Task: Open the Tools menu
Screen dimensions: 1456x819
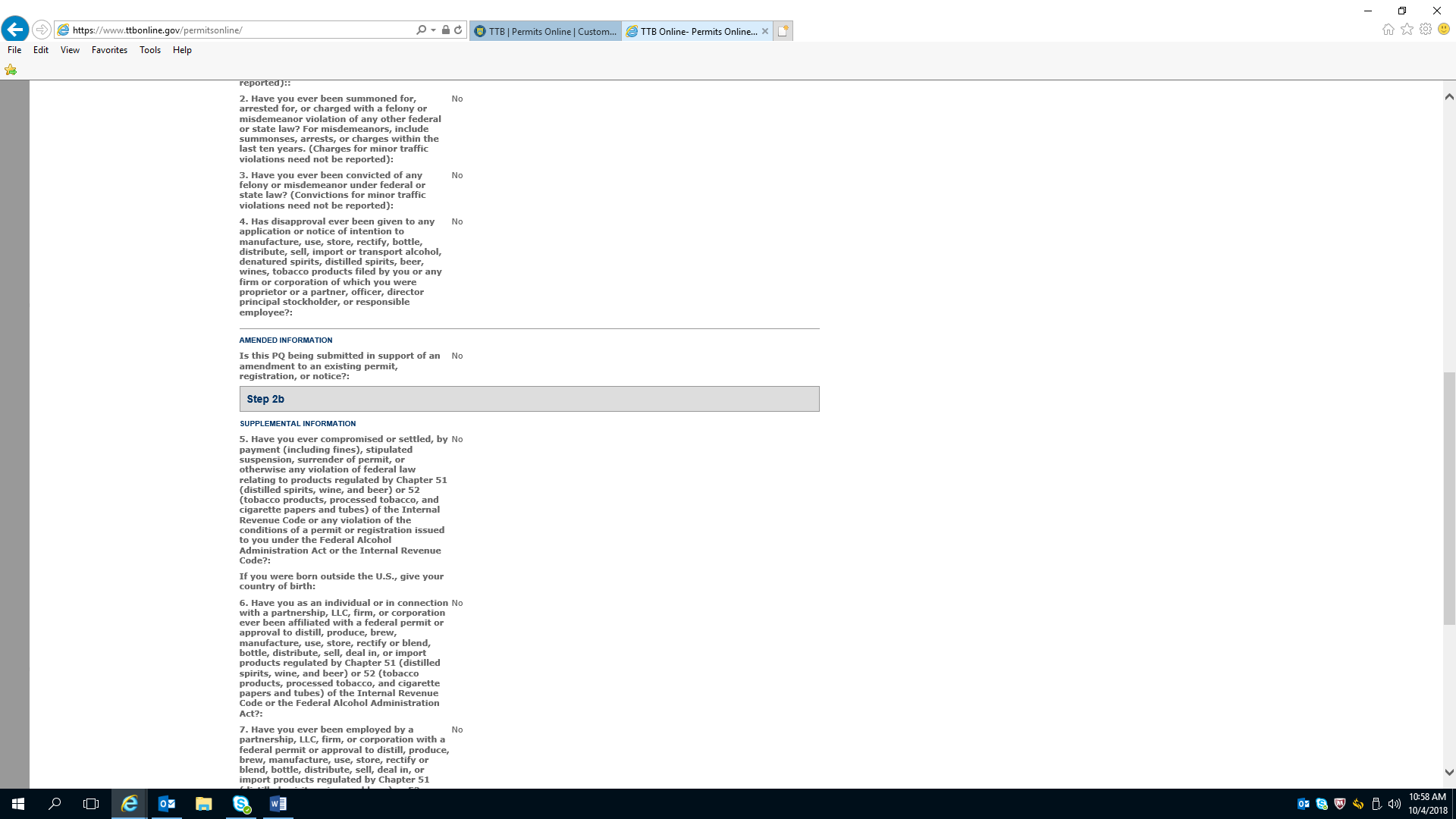Action: (x=149, y=50)
